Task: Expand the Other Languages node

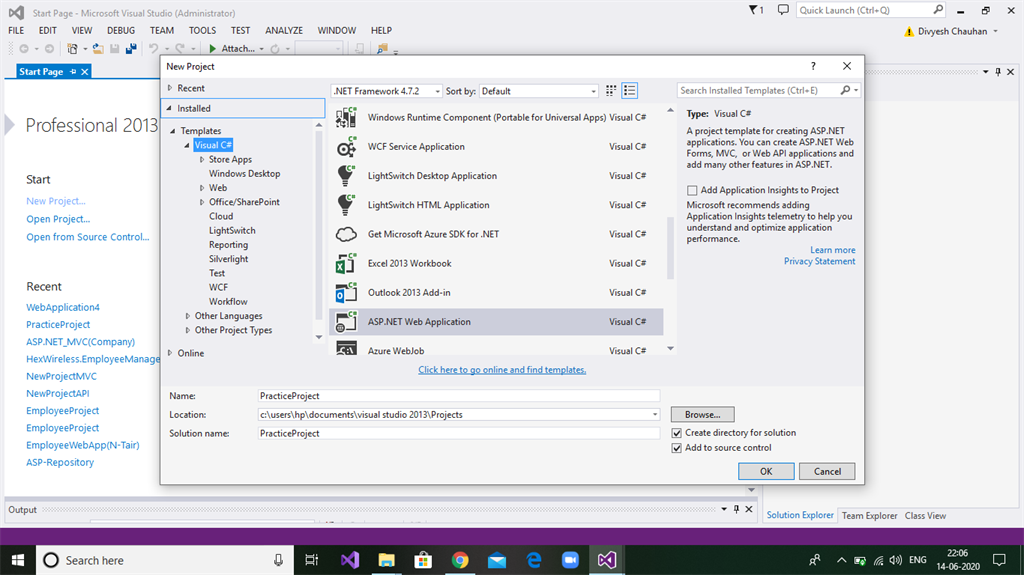Action: click(187, 316)
